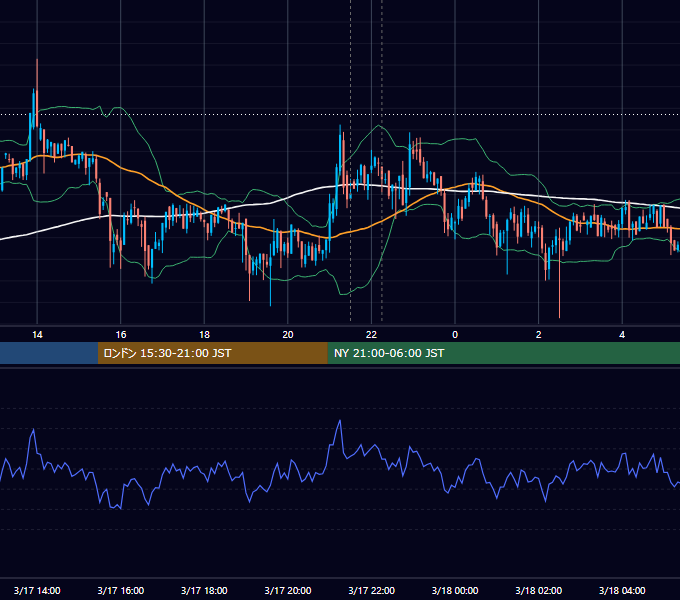The image size is (680, 600).
Task: Click the hour label 4 on the axis
Action: click(622, 335)
